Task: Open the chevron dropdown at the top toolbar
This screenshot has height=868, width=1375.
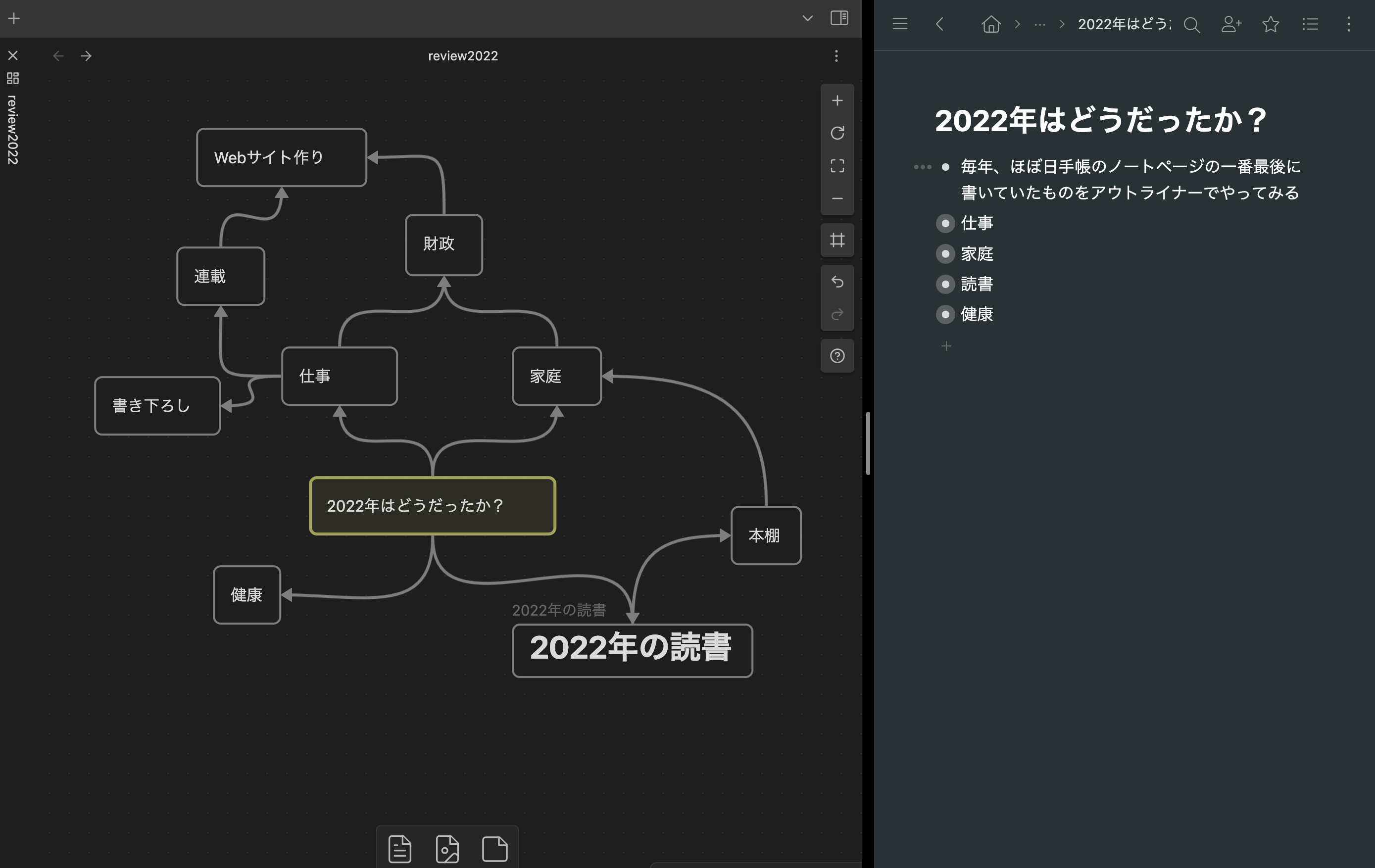Action: pos(807,18)
